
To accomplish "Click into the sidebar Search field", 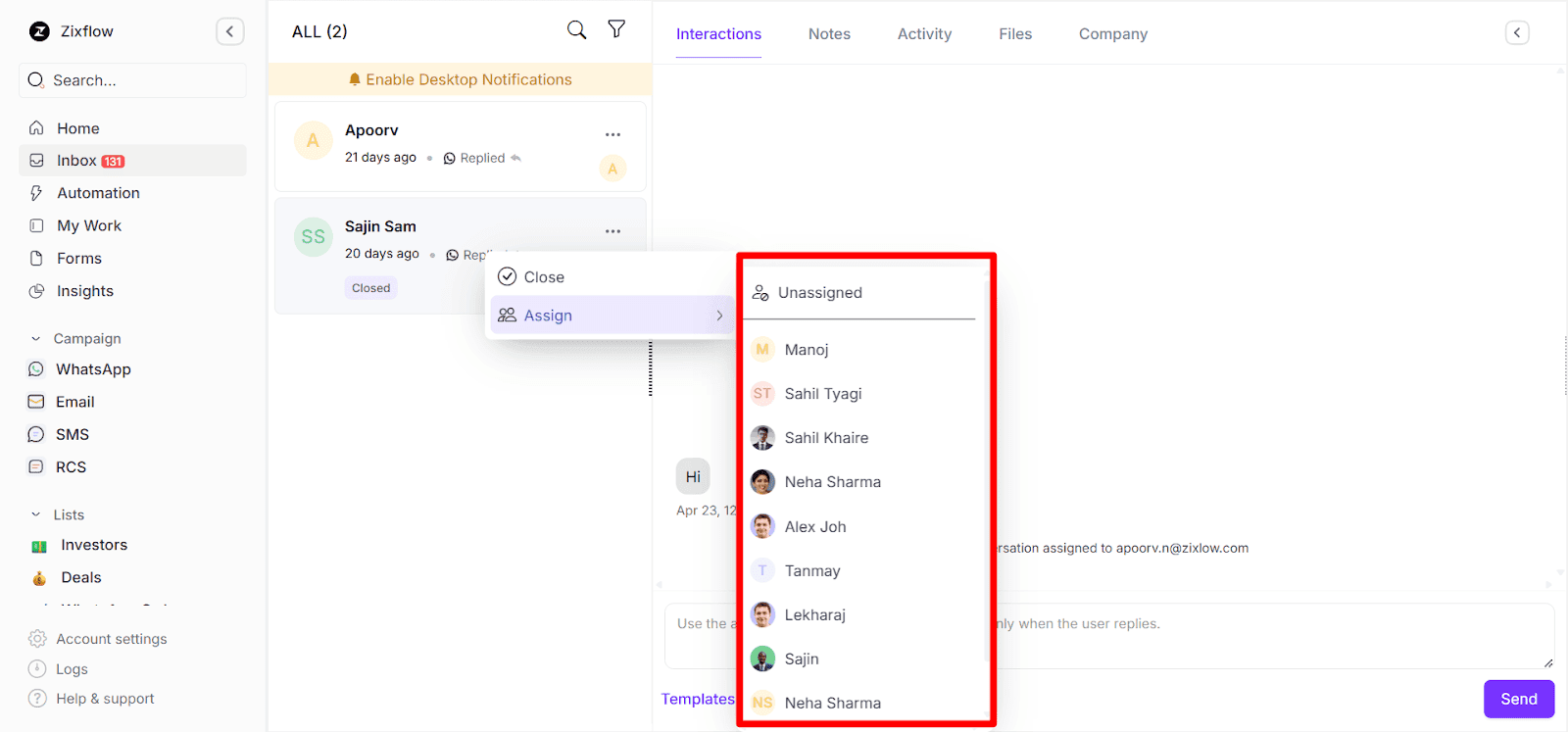I will click(x=132, y=80).
